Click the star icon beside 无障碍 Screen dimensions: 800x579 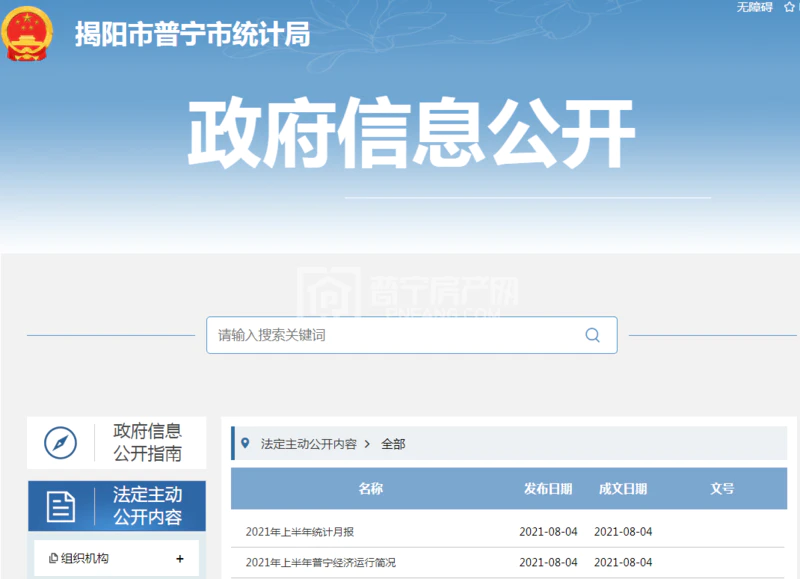click(x=789, y=7)
